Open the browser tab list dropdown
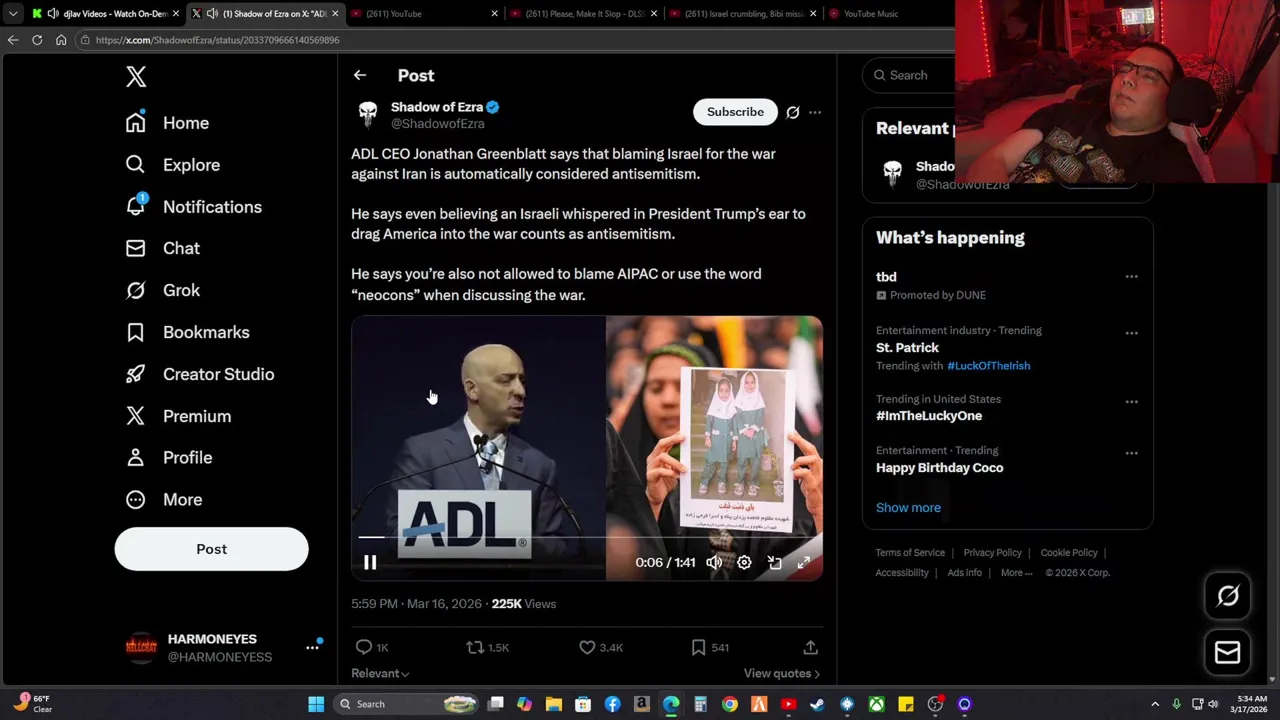 coord(12,14)
